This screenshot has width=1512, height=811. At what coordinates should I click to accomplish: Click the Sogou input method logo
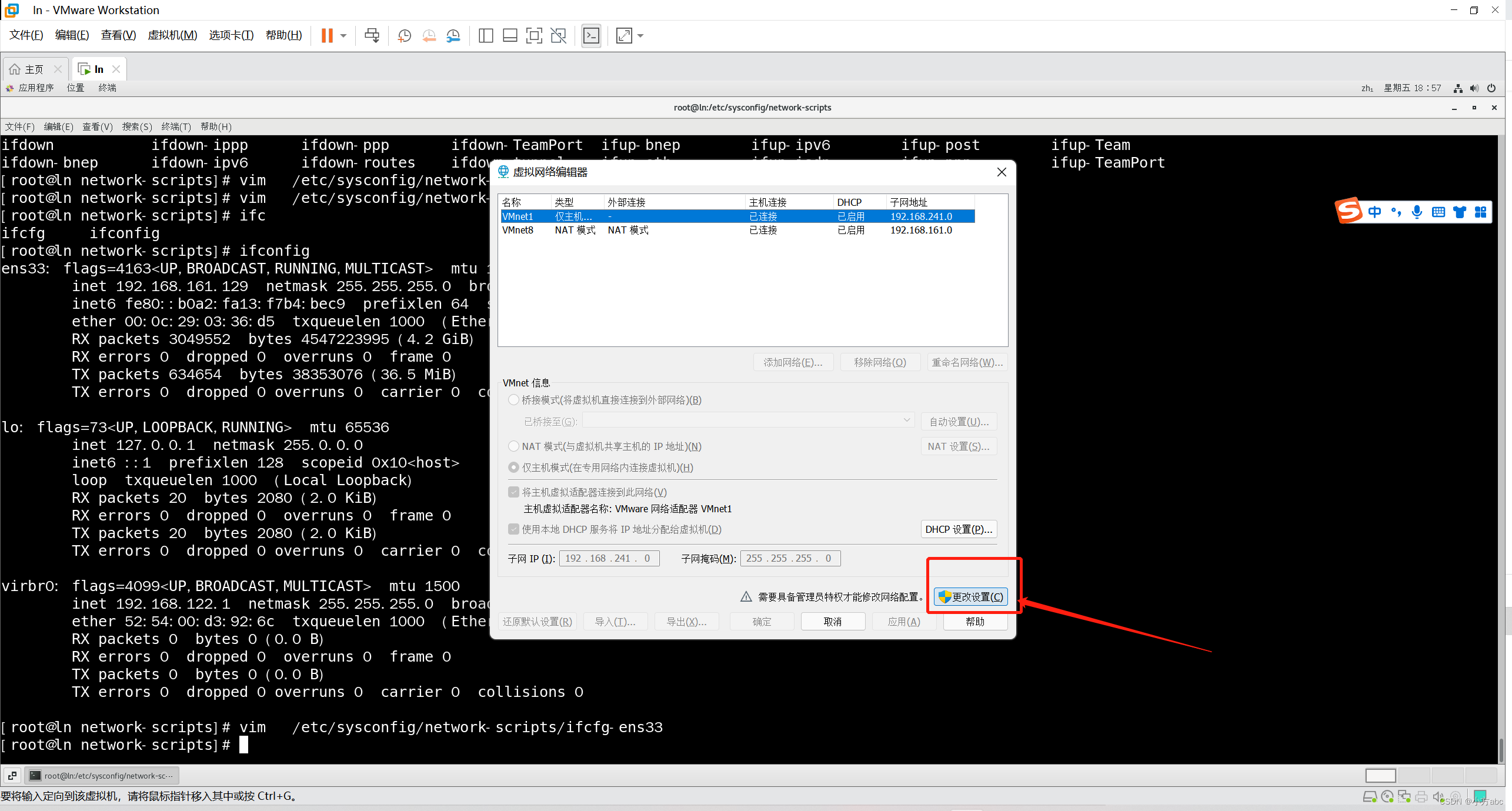(1349, 211)
